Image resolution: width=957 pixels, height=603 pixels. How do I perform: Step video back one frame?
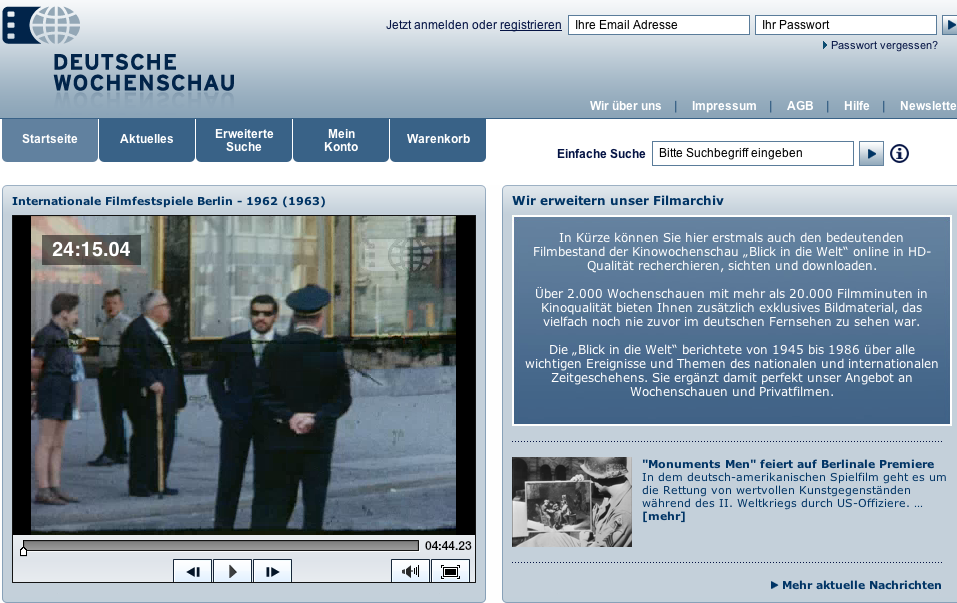tap(193, 571)
